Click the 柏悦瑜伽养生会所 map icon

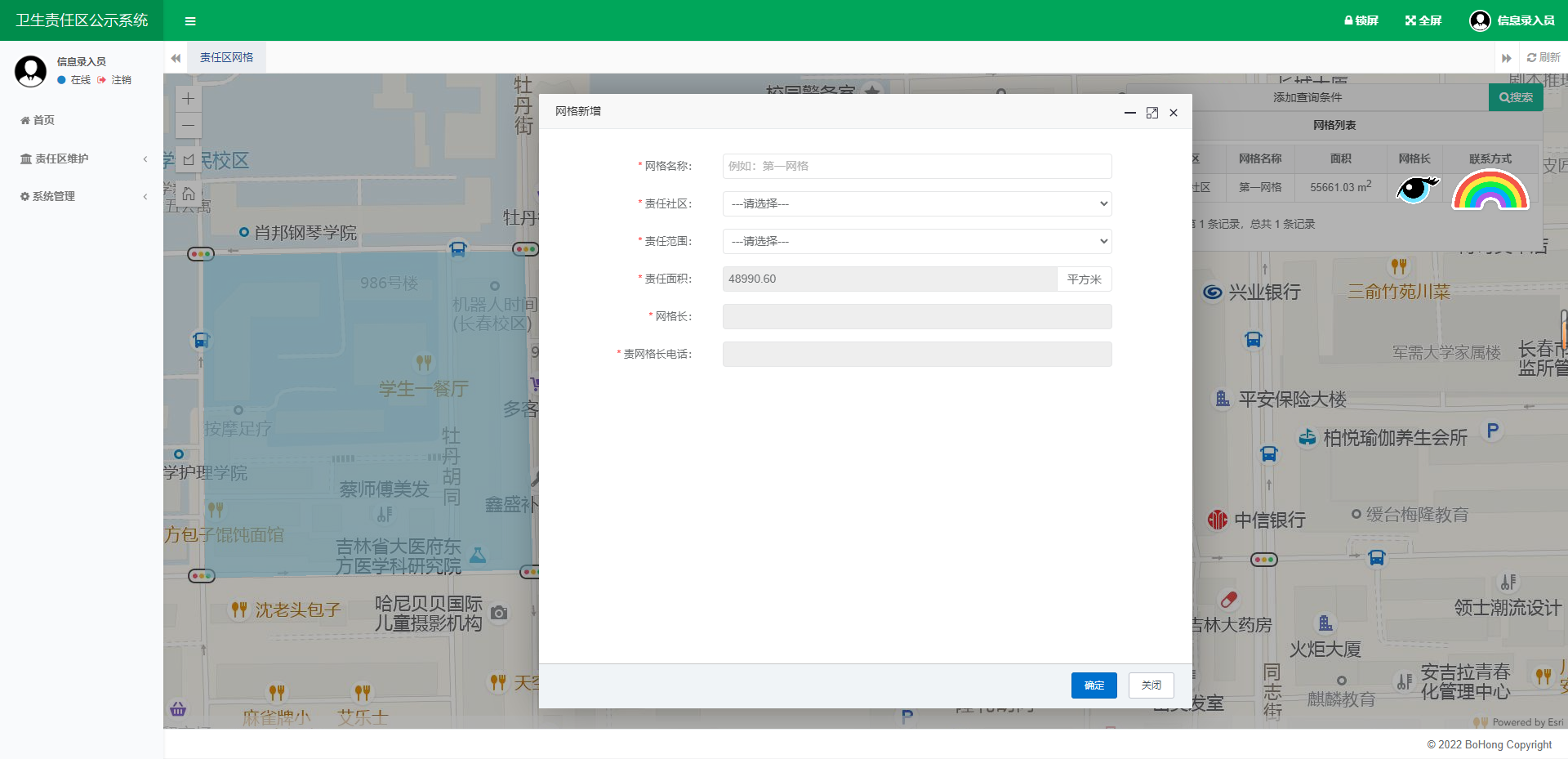[x=1307, y=437]
